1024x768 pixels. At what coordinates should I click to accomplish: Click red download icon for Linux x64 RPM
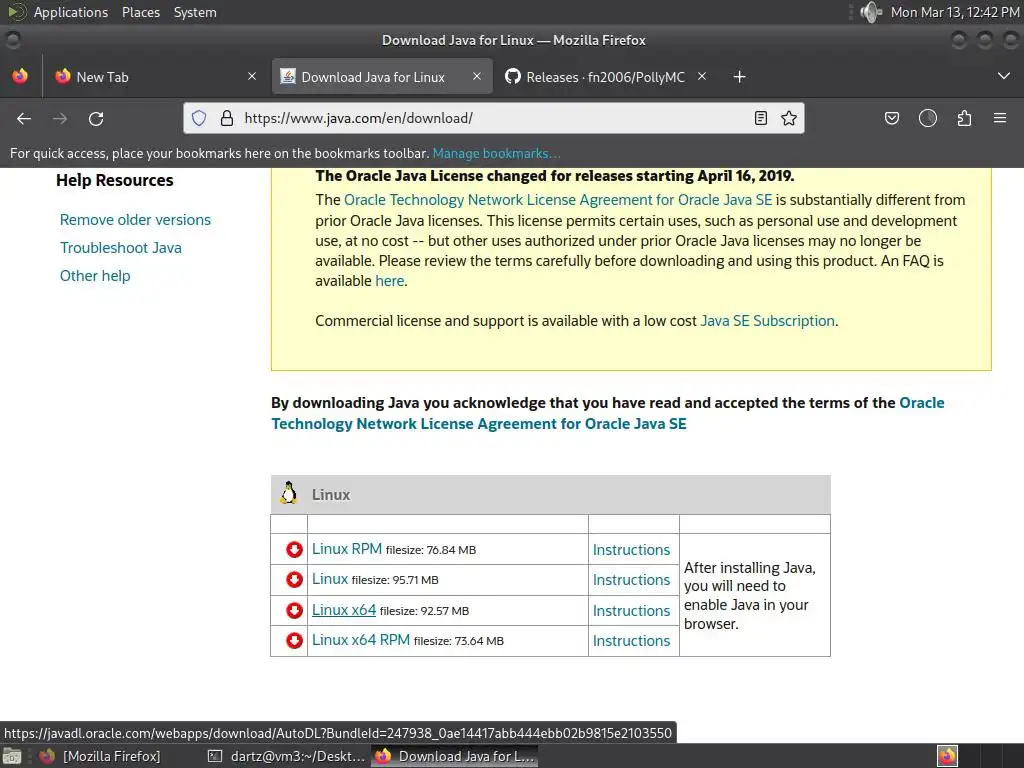pos(295,640)
